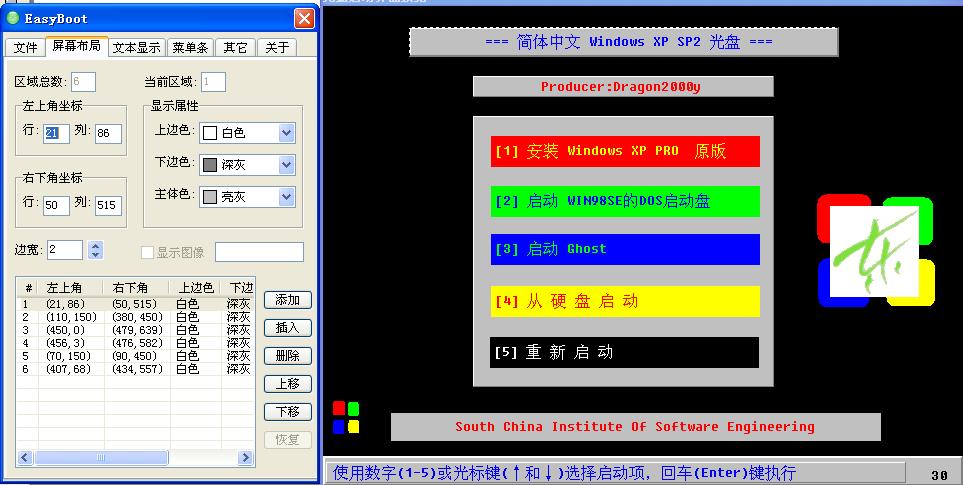Close the EasyBoot dialog window

[304, 18]
